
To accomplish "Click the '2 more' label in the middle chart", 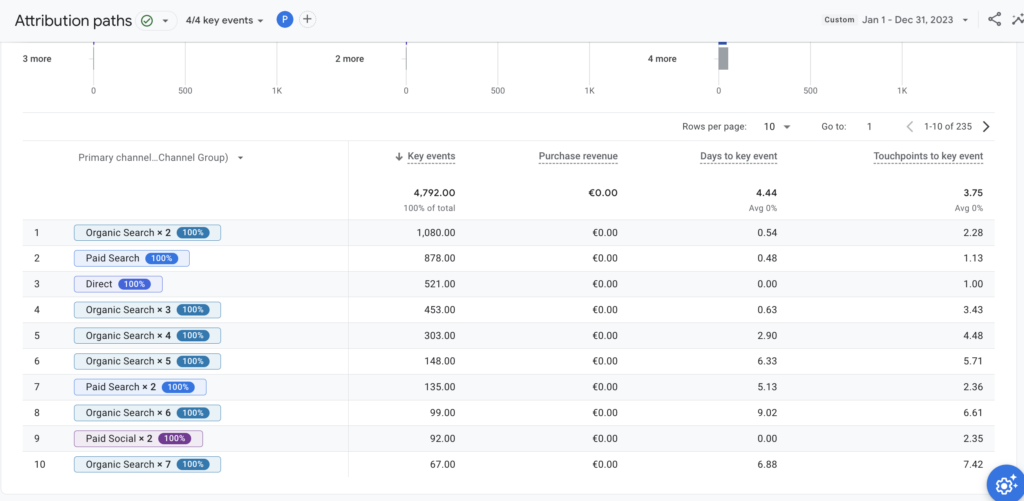I will point(349,59).
